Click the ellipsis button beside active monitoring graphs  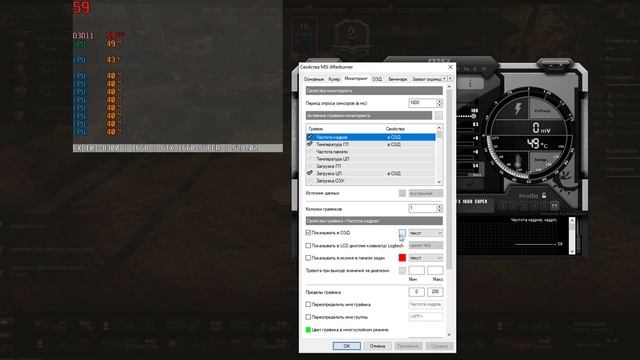point(438,116)
